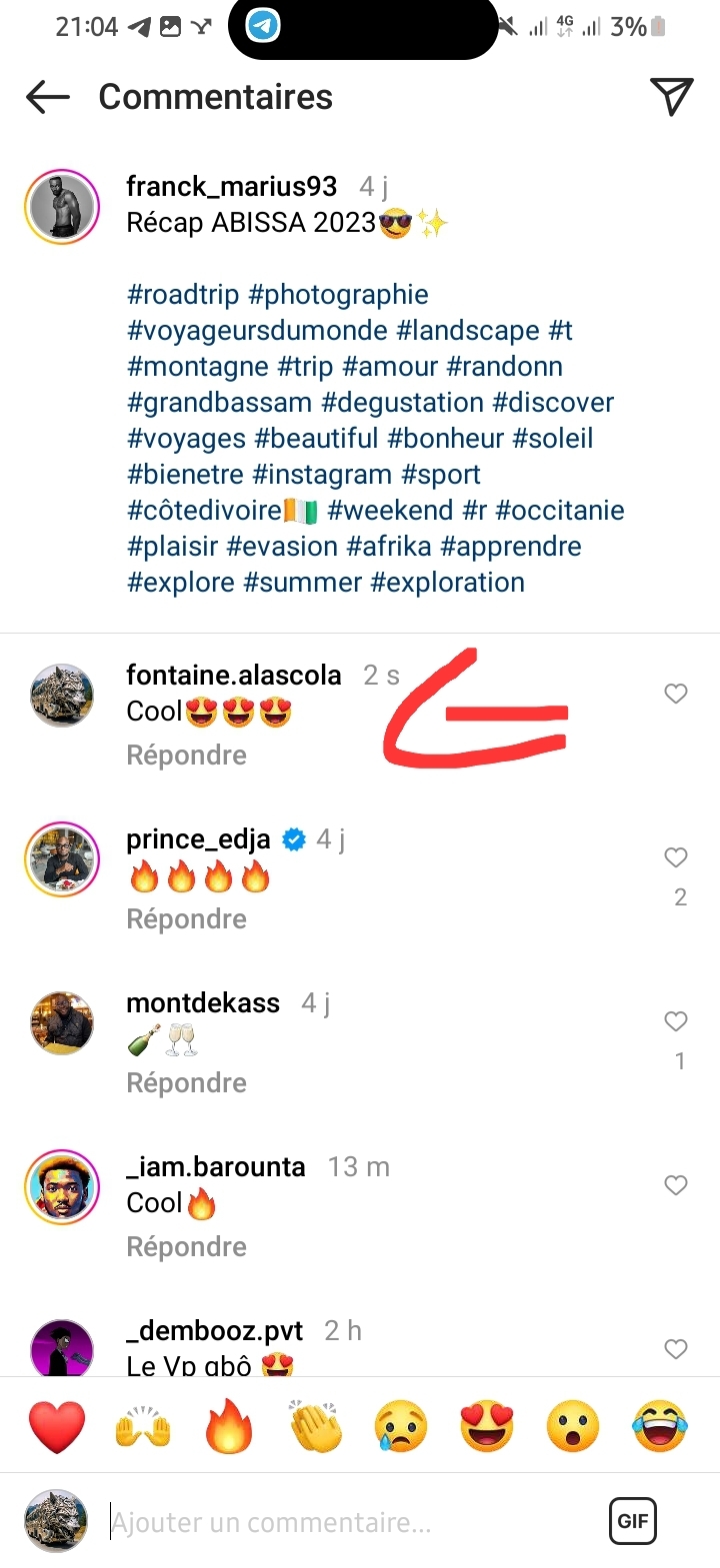Viewport: 720px width, 1568px height.
Task: Open the GIF picker button
Action: [632, 1521]
